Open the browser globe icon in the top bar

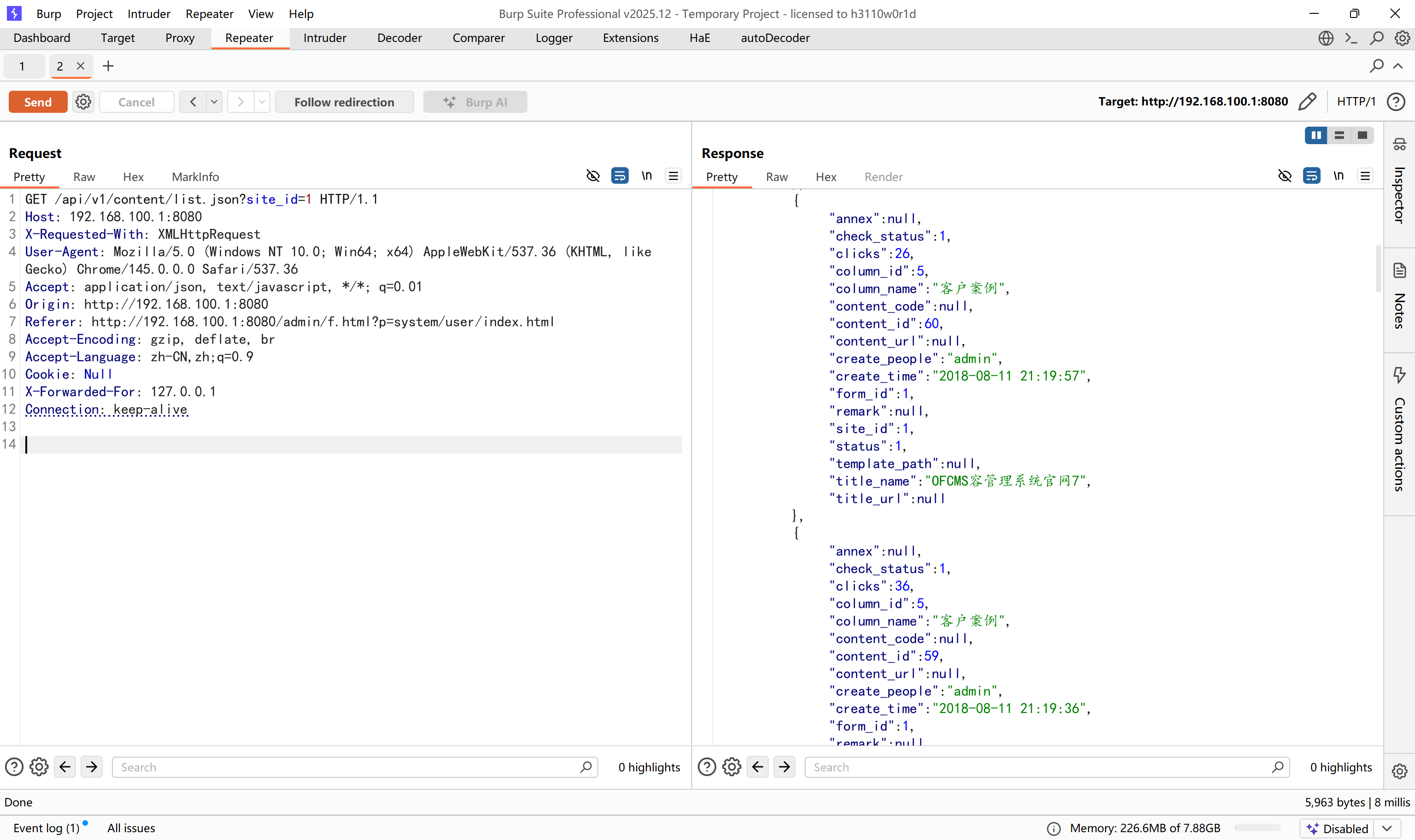(1326, 38)
